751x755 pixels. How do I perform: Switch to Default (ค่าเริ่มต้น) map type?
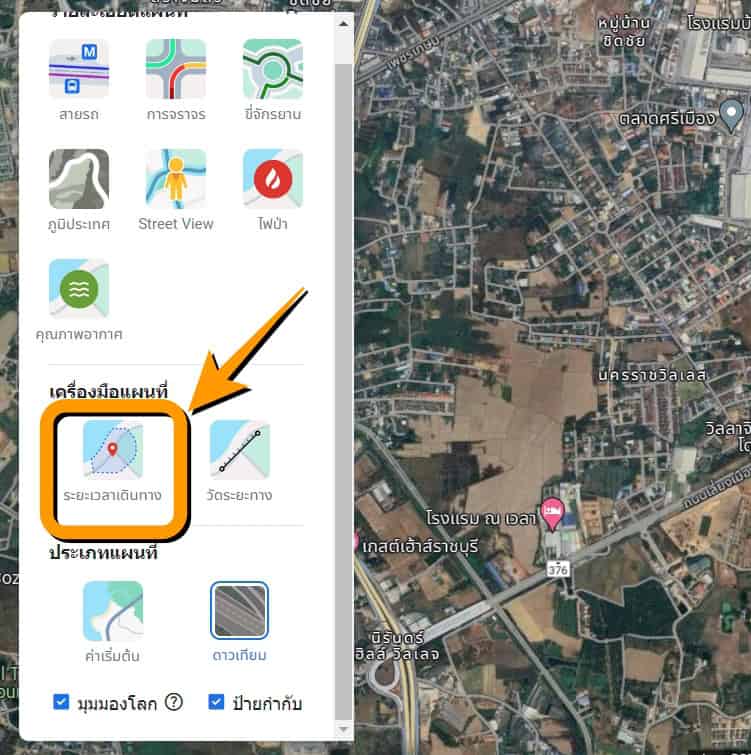pyautogui.click(x=112, y=611)
